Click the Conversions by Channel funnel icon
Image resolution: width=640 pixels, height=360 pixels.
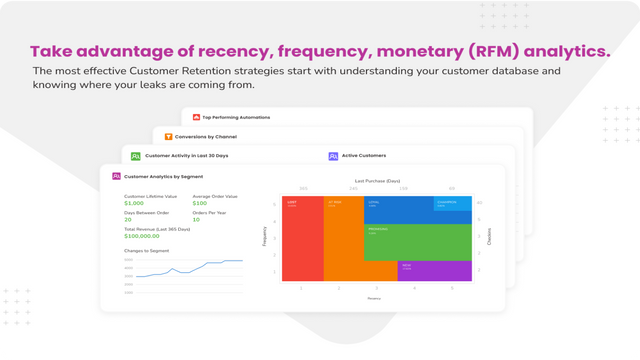click(168, 137)
